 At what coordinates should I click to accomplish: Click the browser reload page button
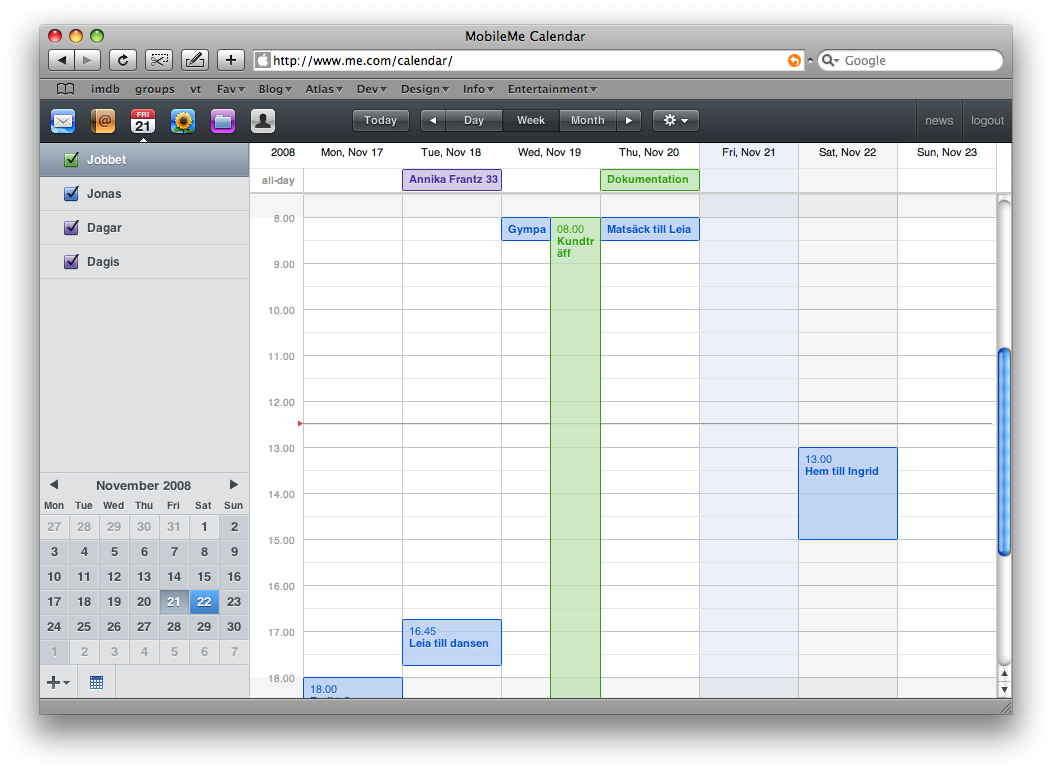coord(123,60)
